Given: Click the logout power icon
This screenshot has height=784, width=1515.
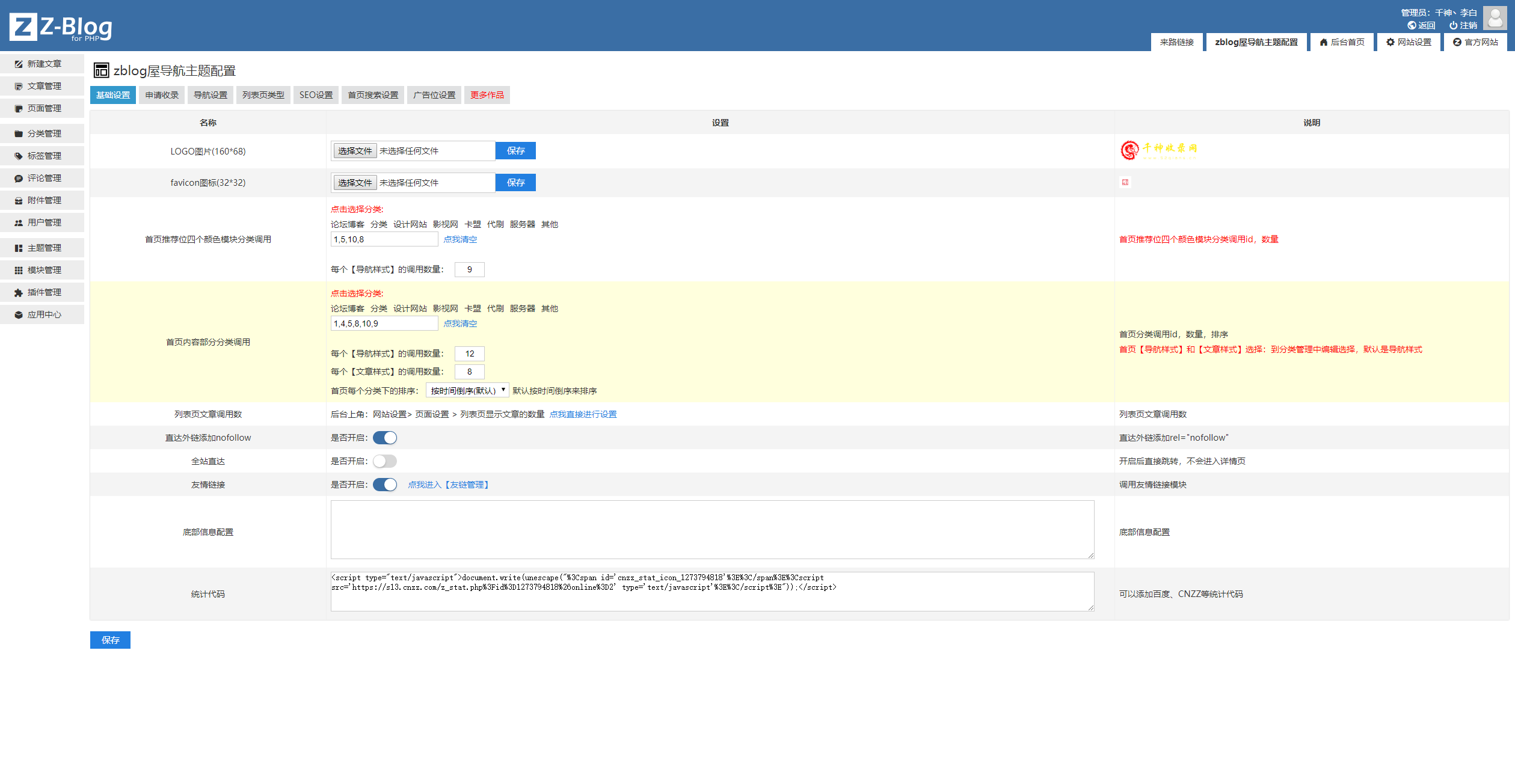Looking at the screenshot, I should click(1453, 25).
